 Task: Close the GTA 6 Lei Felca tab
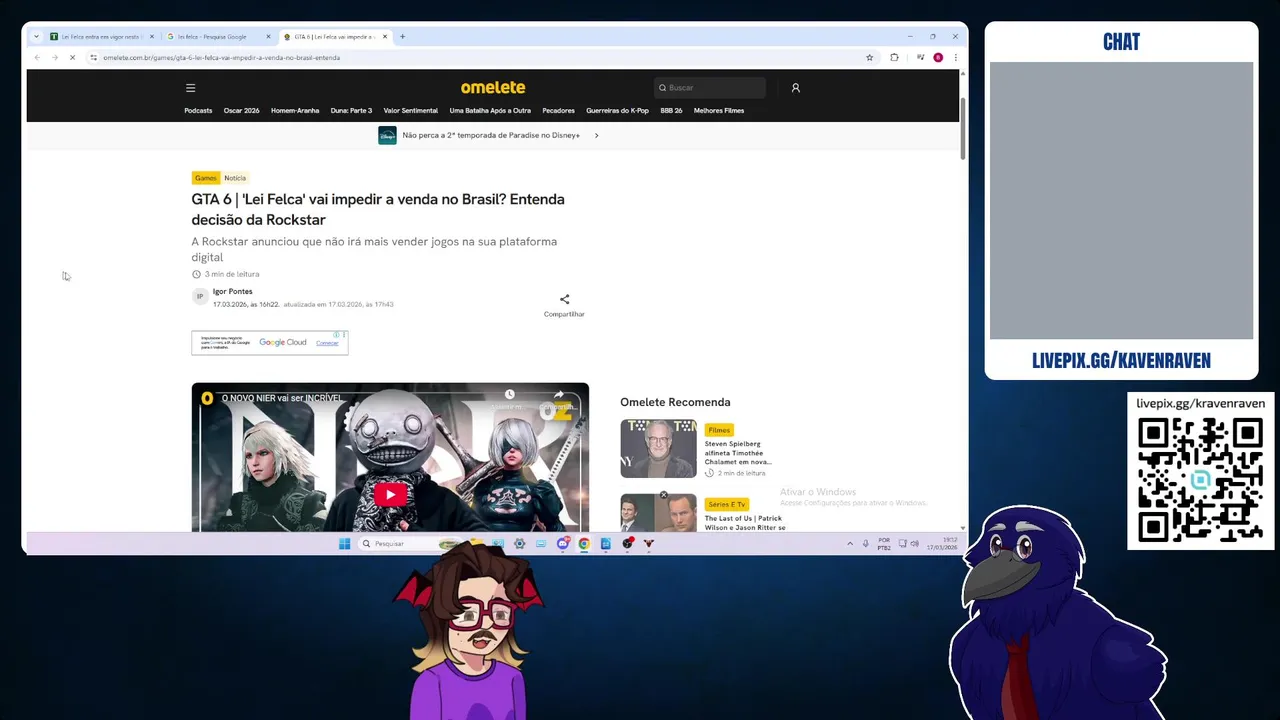coord(385,37)
